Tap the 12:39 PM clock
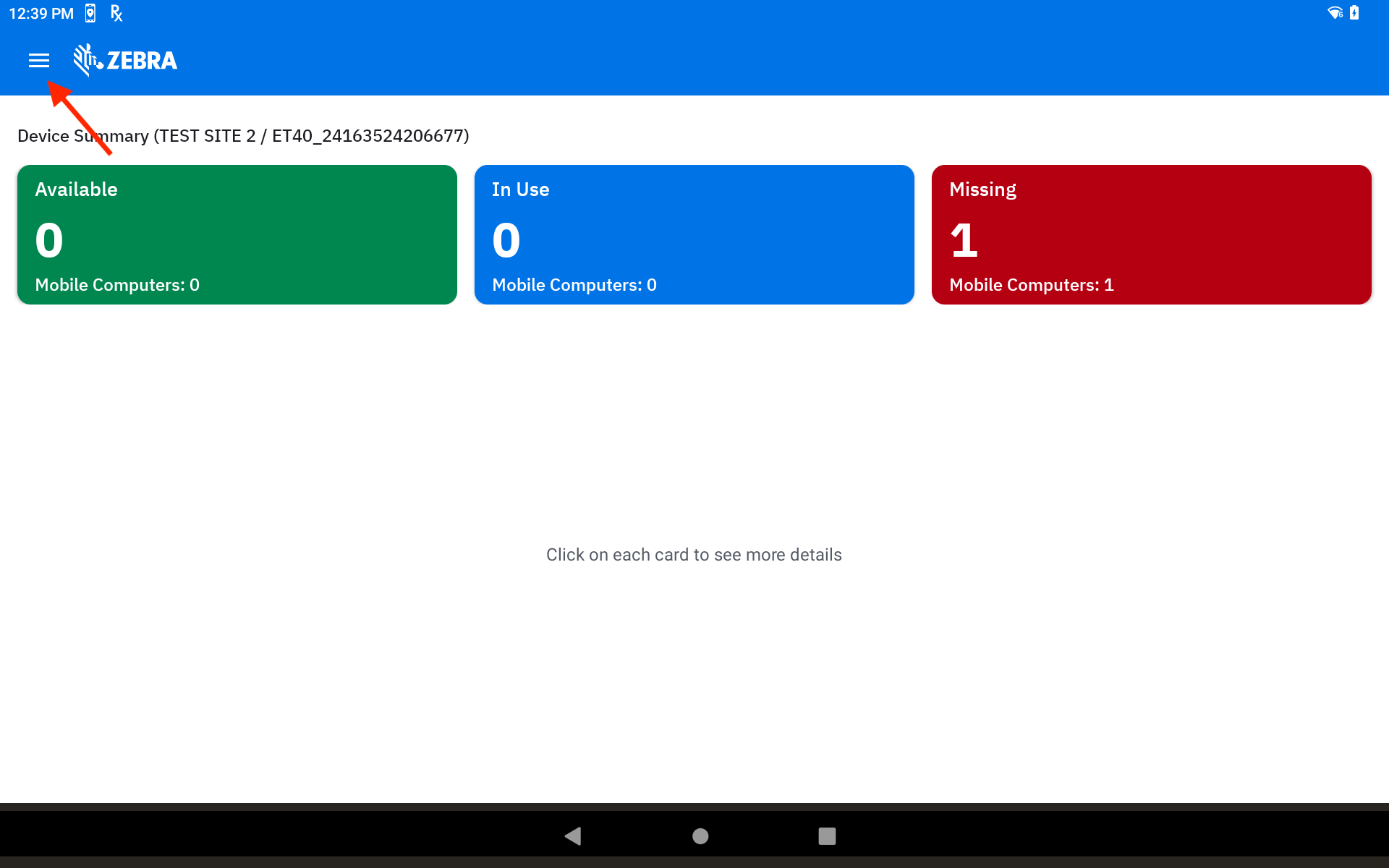The image size is (1389, 868). point(41,13)
